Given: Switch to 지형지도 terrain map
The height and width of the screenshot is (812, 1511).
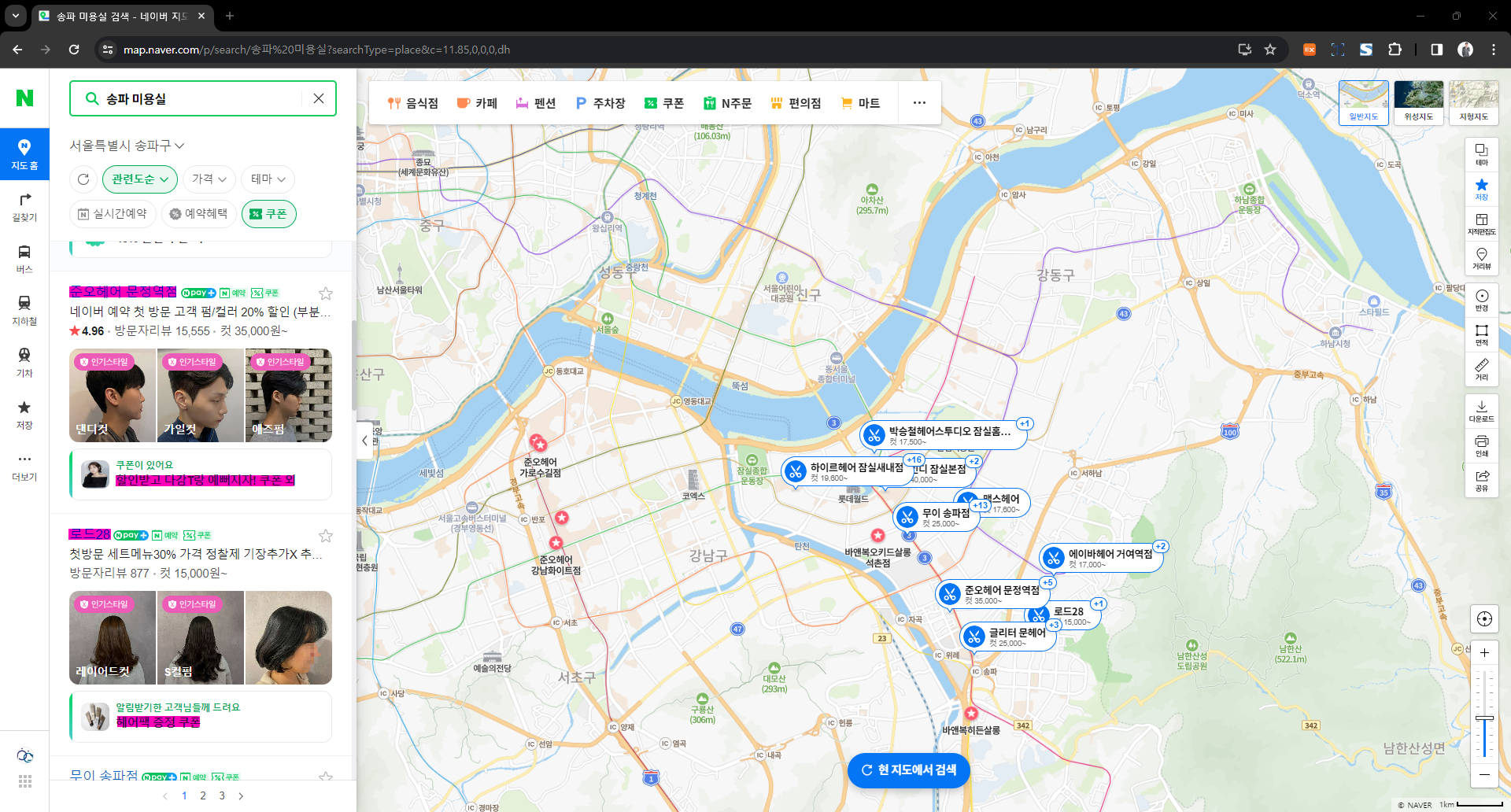Looking at the screenshot, I should pyautogui.click(x=1474, y=102).
